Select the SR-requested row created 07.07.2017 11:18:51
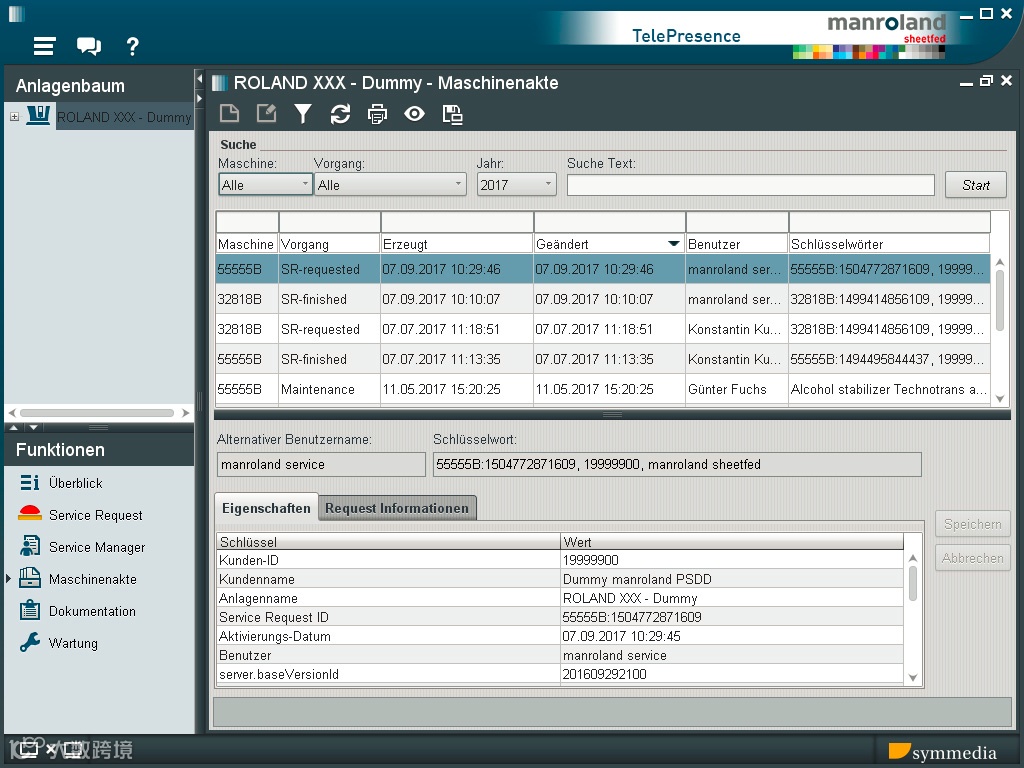The height and width of the screenshot is (768, 1024). click(602, 329)
